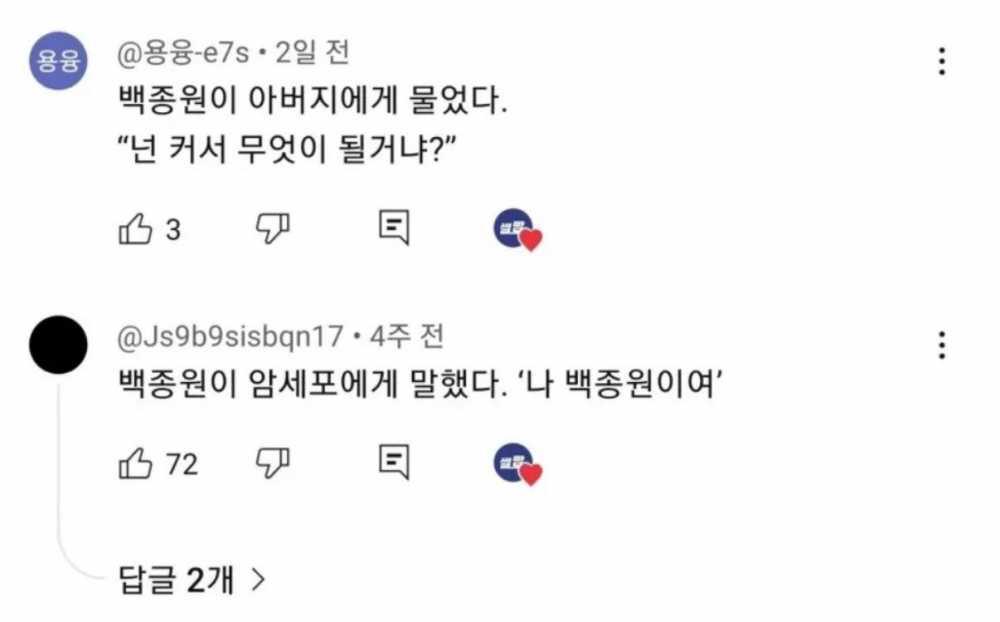This screenshot has height=622, width=1000.
Task: Click reply icon on the @Js9b9sisbqn17 comment
Action: (x=394, y=461)
